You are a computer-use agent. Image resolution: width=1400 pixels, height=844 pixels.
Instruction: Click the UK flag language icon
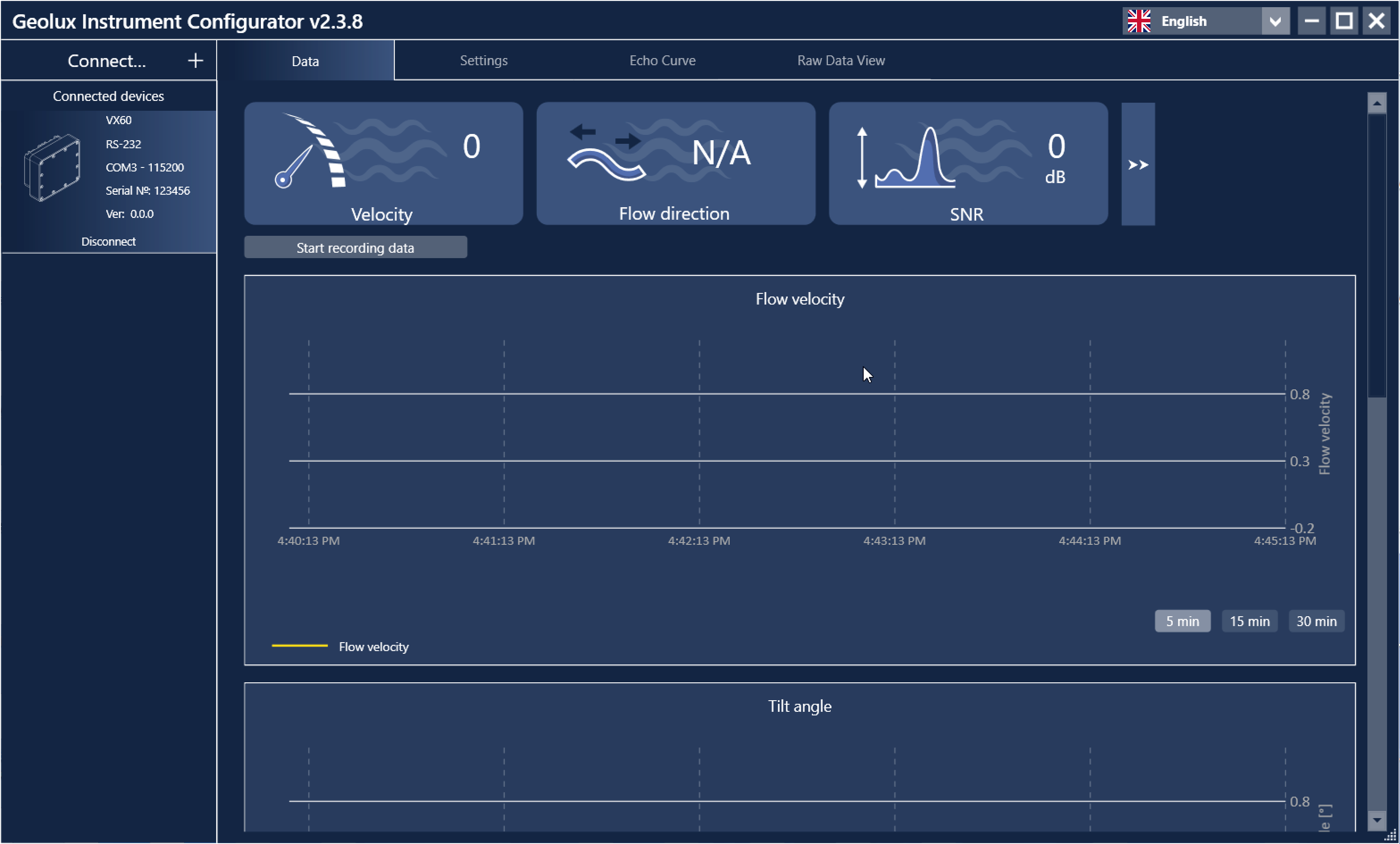coord(1139,21)
